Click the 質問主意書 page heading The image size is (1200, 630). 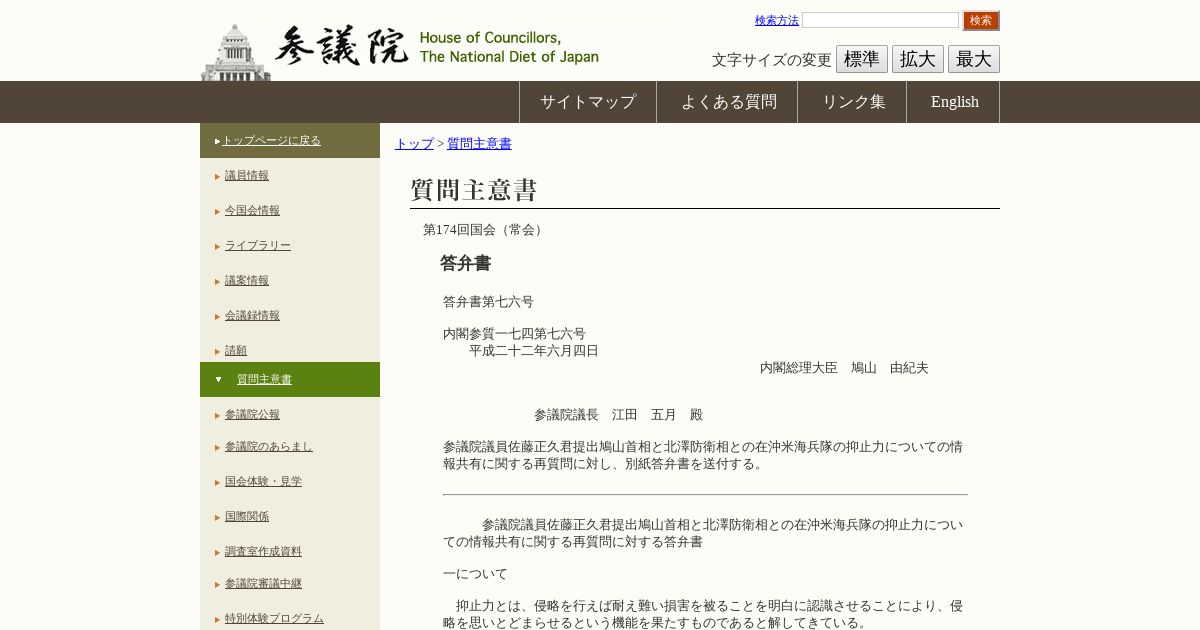pos(474,190)
